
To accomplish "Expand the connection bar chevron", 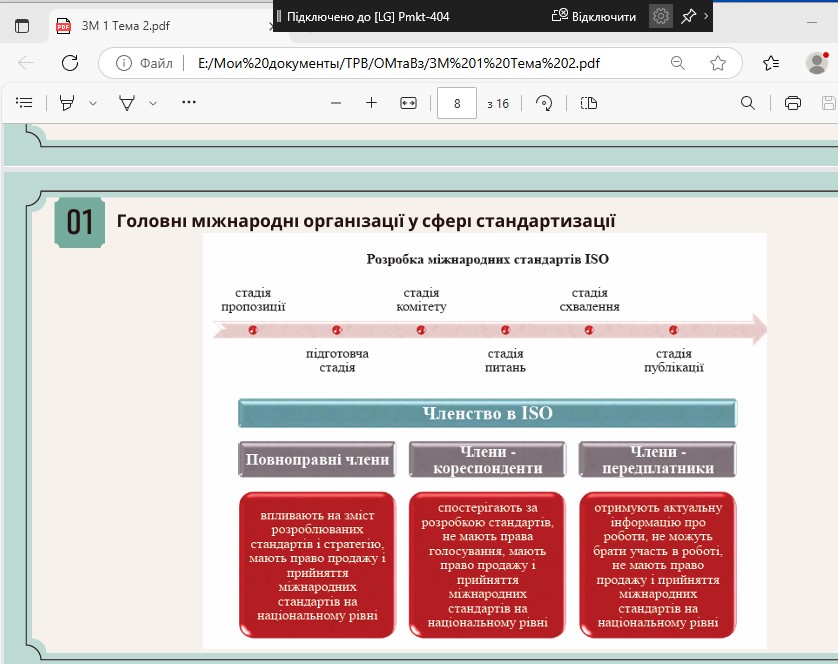I will [706, 16].
